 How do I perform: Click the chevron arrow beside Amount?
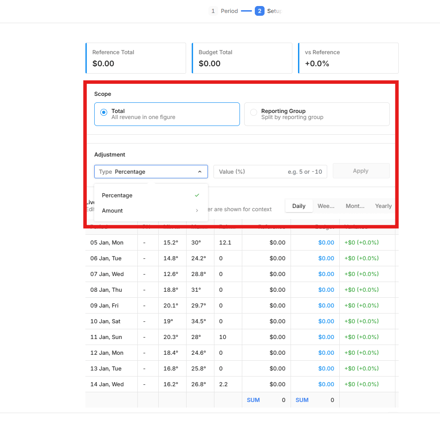197,210
